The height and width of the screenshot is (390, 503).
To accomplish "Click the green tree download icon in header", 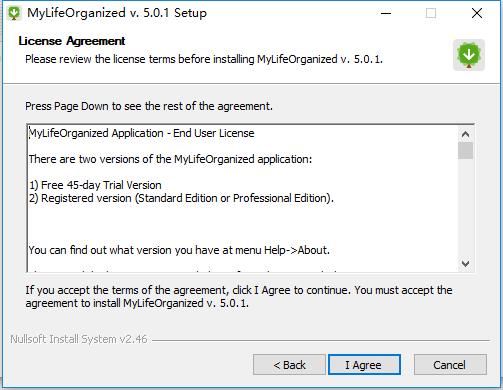I will tap(469, 55).
